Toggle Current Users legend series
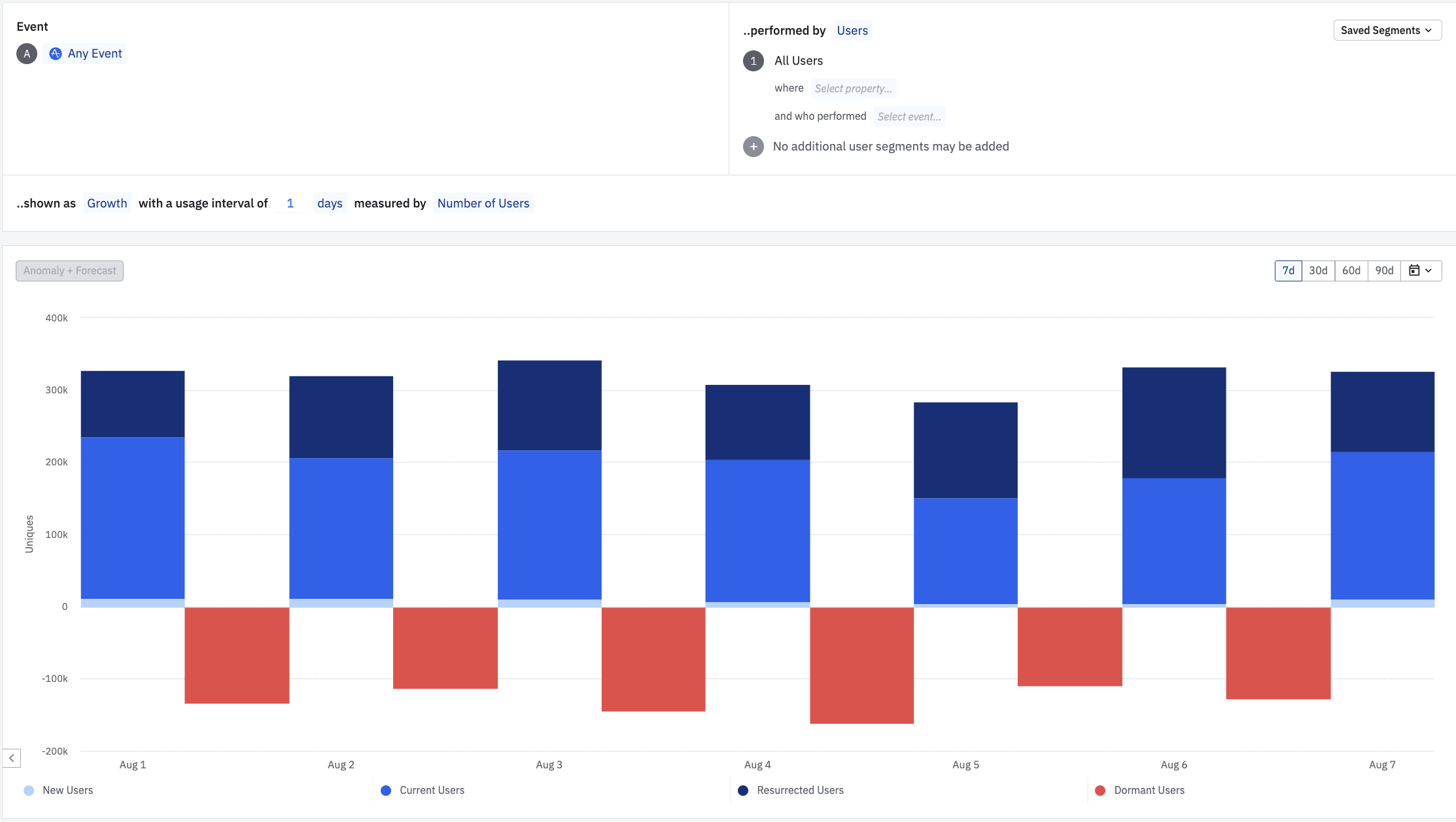Viewport: 1456px width, 822px height. [423, 791]
